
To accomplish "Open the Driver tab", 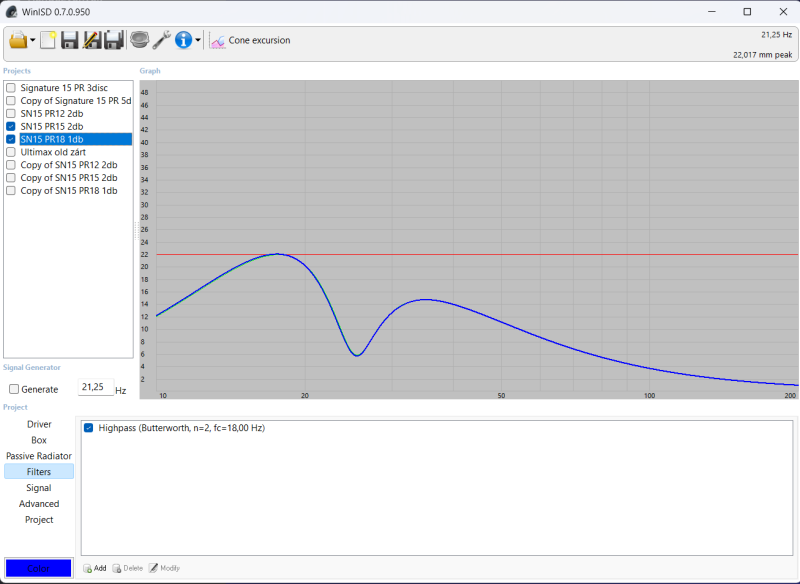I will click(39, 424).
